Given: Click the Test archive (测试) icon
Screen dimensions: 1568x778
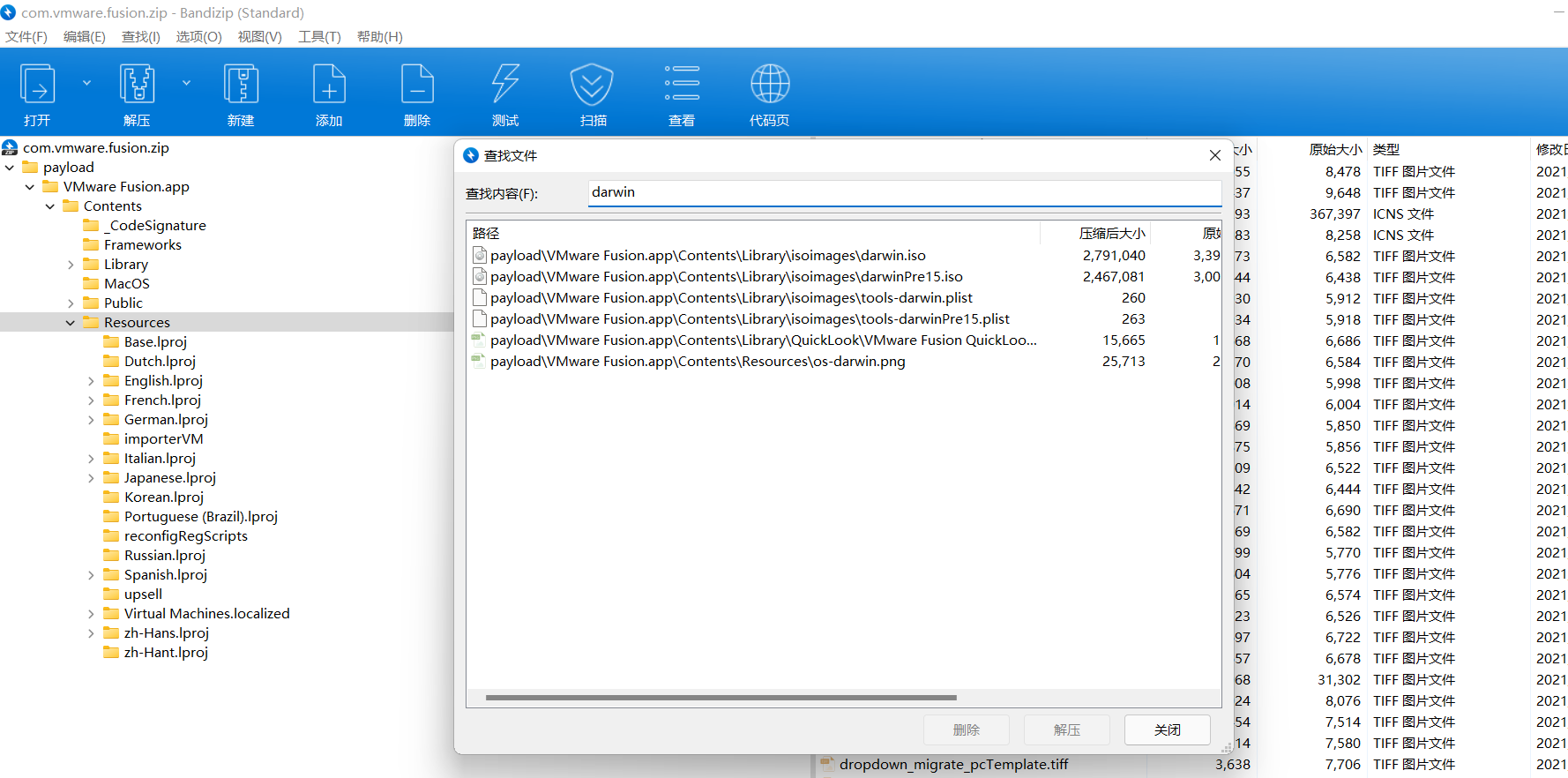Looking at the screenshot, I should click(x=505, y=86).
